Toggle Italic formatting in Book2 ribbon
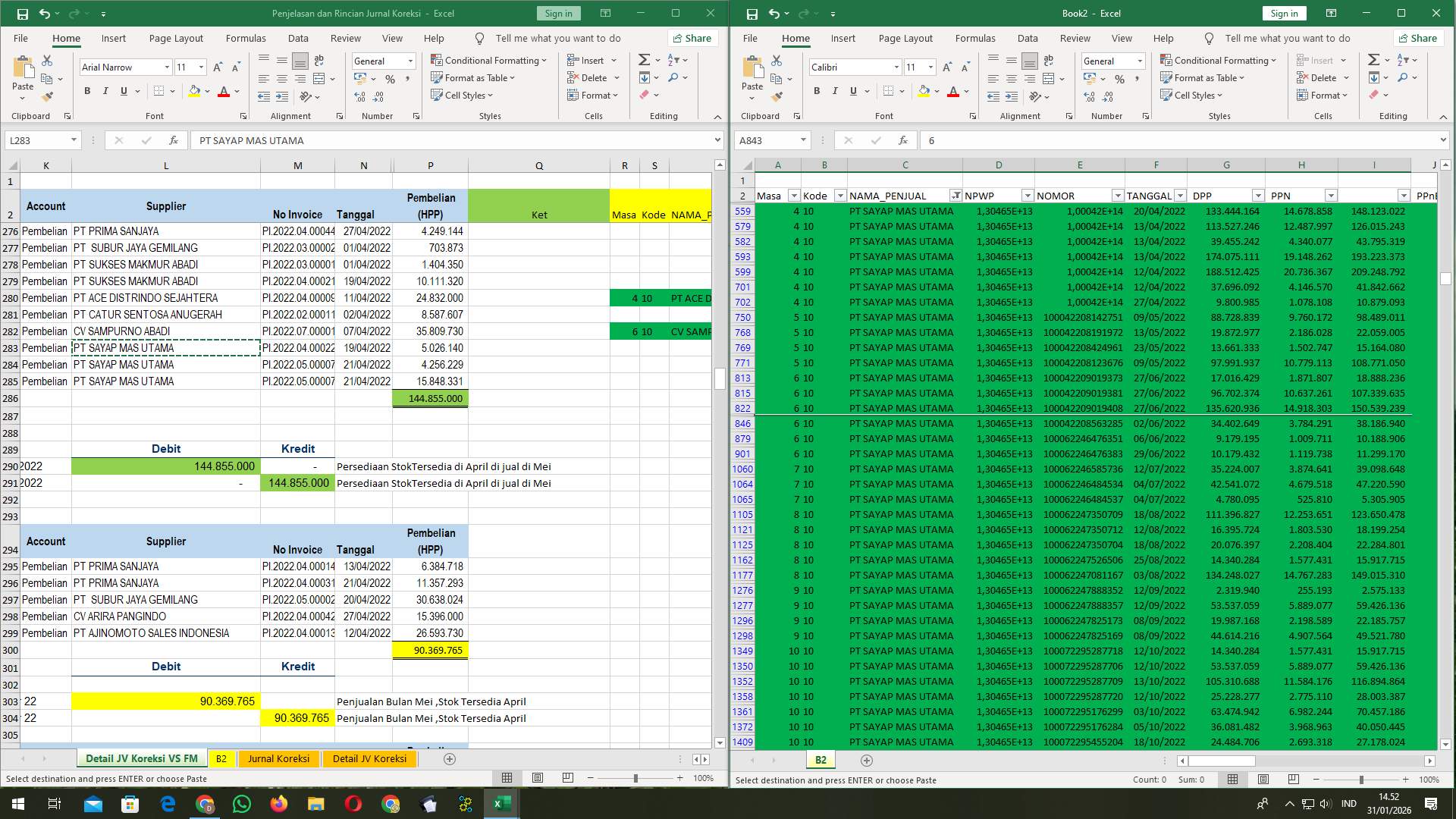 point(834,91)
